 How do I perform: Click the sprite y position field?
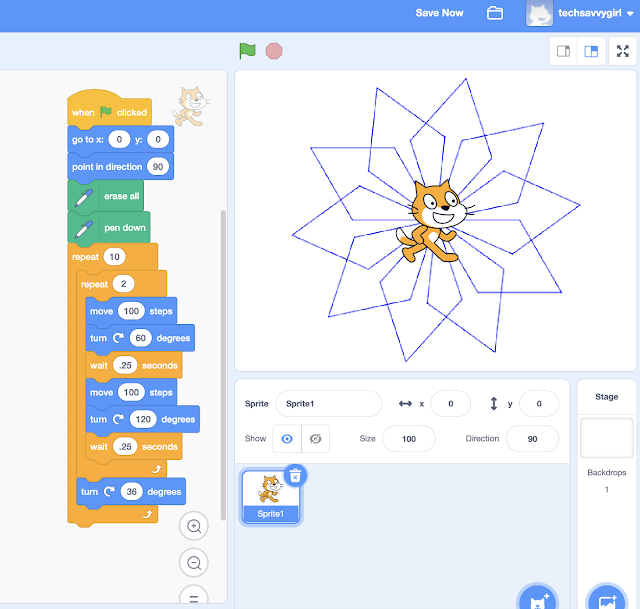click(539, 404)
